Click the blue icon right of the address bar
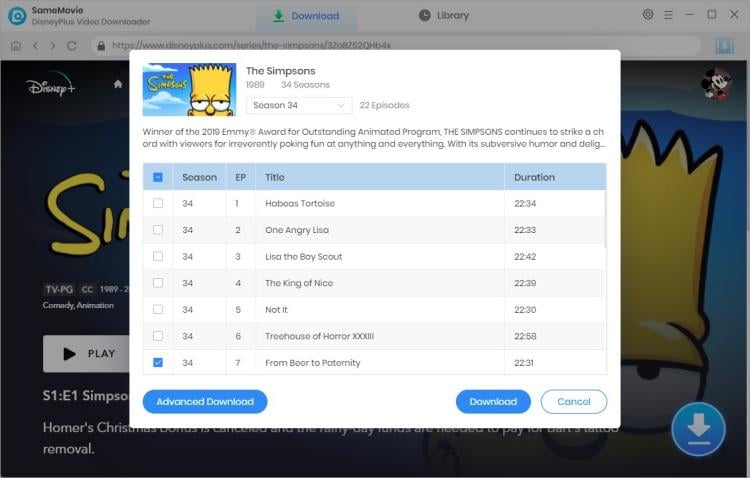This screenshot has width=750, height=478. click(724, 46)
